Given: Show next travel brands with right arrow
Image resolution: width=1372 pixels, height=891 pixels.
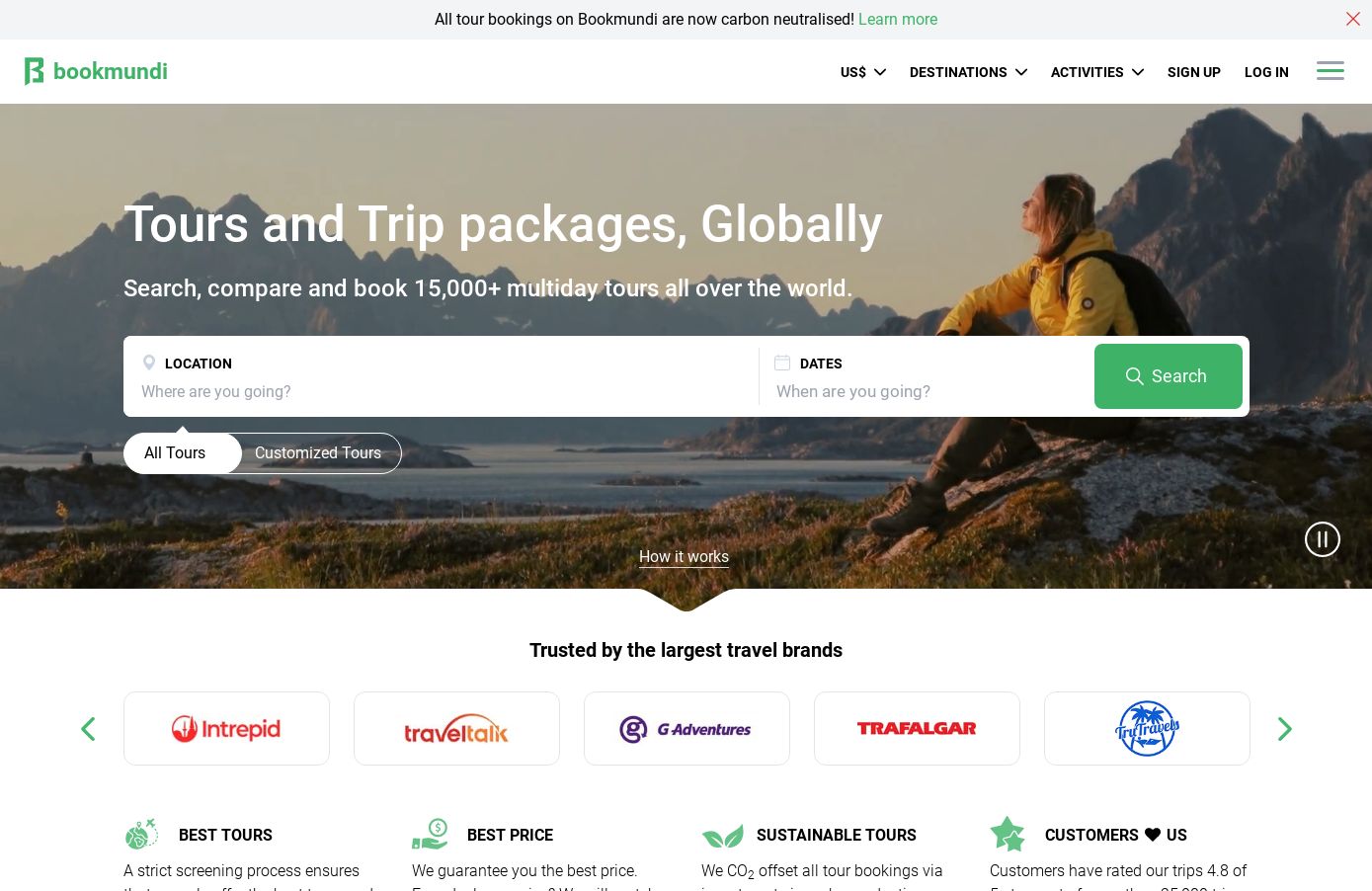Looking at the screenshot, I should point(1284,729).
